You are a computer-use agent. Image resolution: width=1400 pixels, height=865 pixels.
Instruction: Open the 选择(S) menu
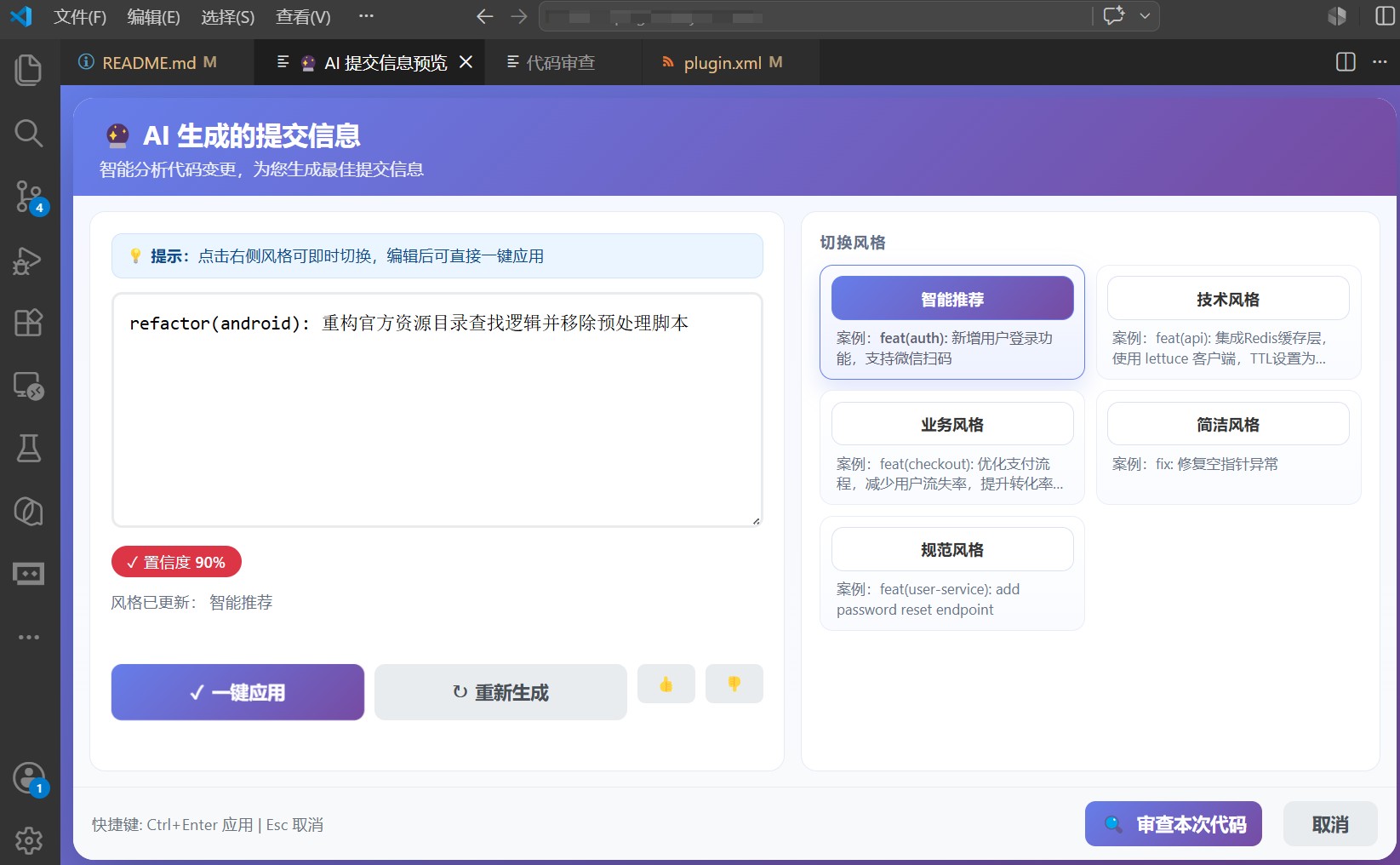pos(227,17)
